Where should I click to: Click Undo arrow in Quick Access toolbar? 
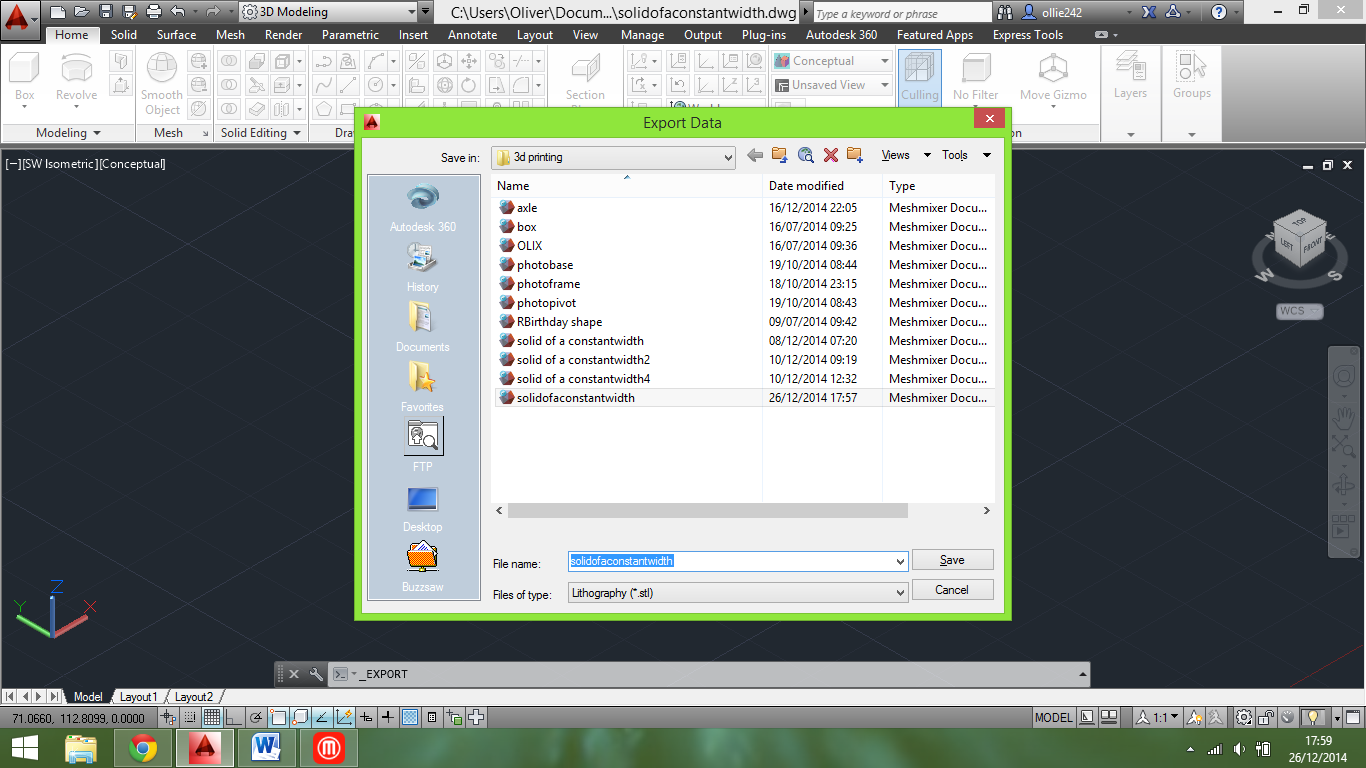coord(178,12)
